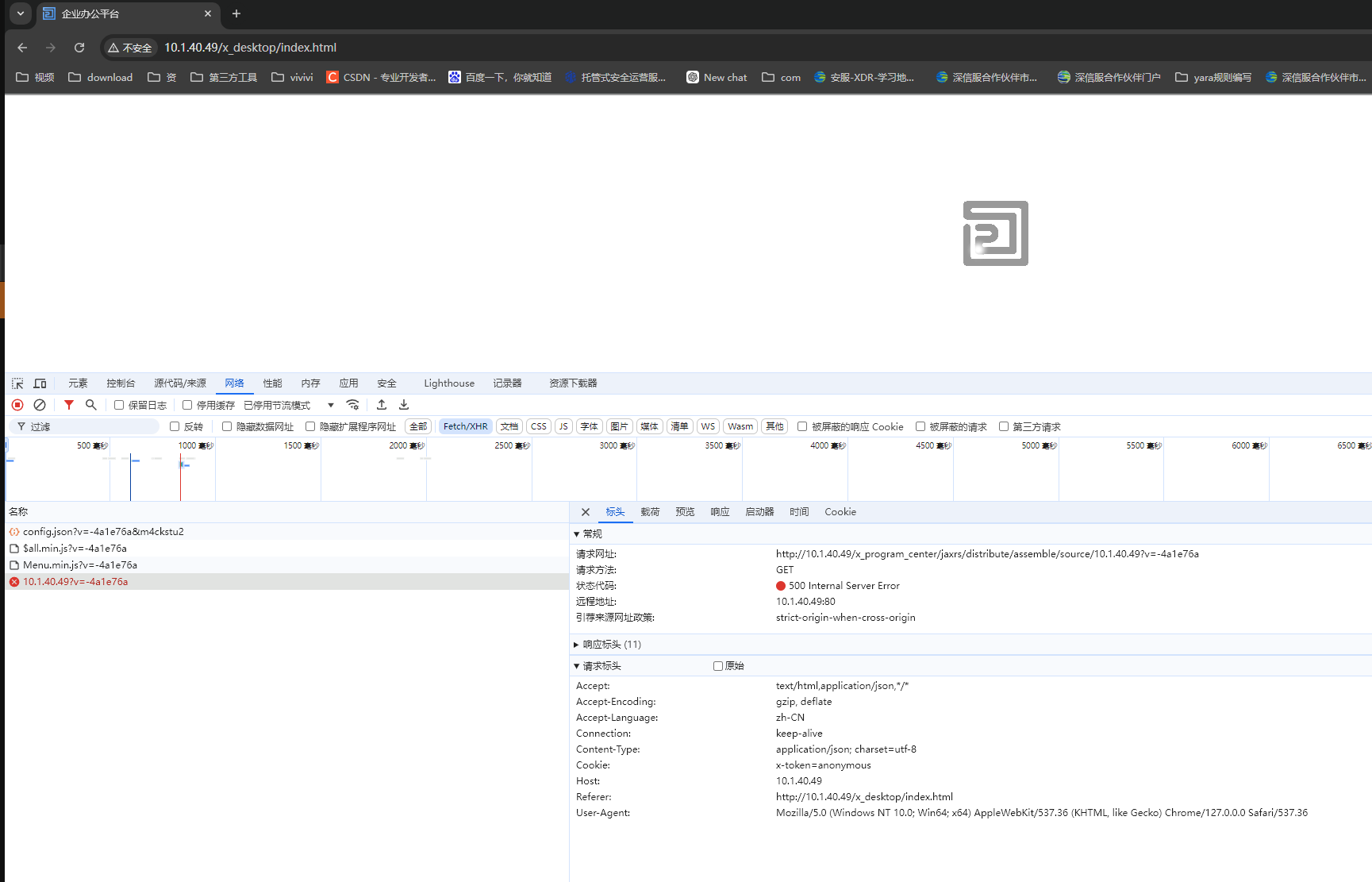Reload the page using browser refresh button
This screenshot has width=1372, height=882.
[x=79, y=48]
